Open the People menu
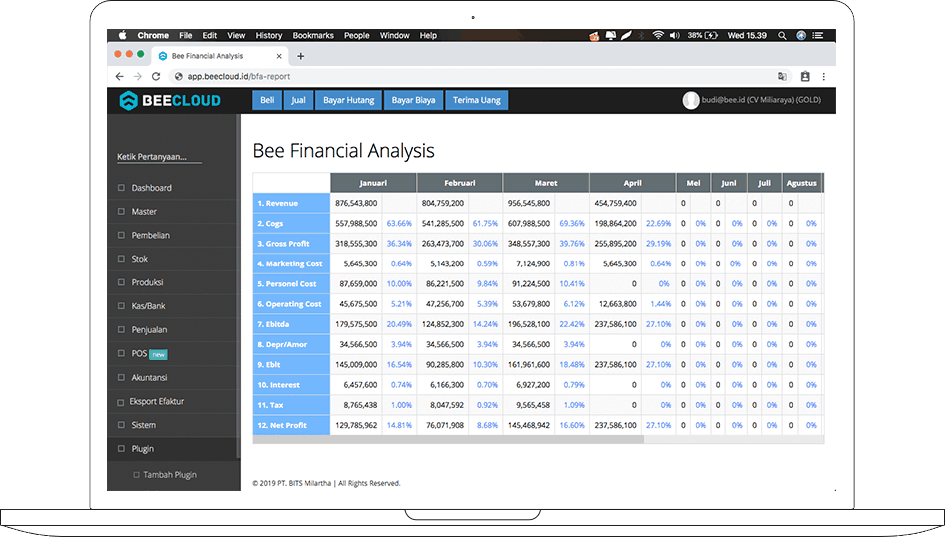Screen dimensions: 945x537 (357, 36)
